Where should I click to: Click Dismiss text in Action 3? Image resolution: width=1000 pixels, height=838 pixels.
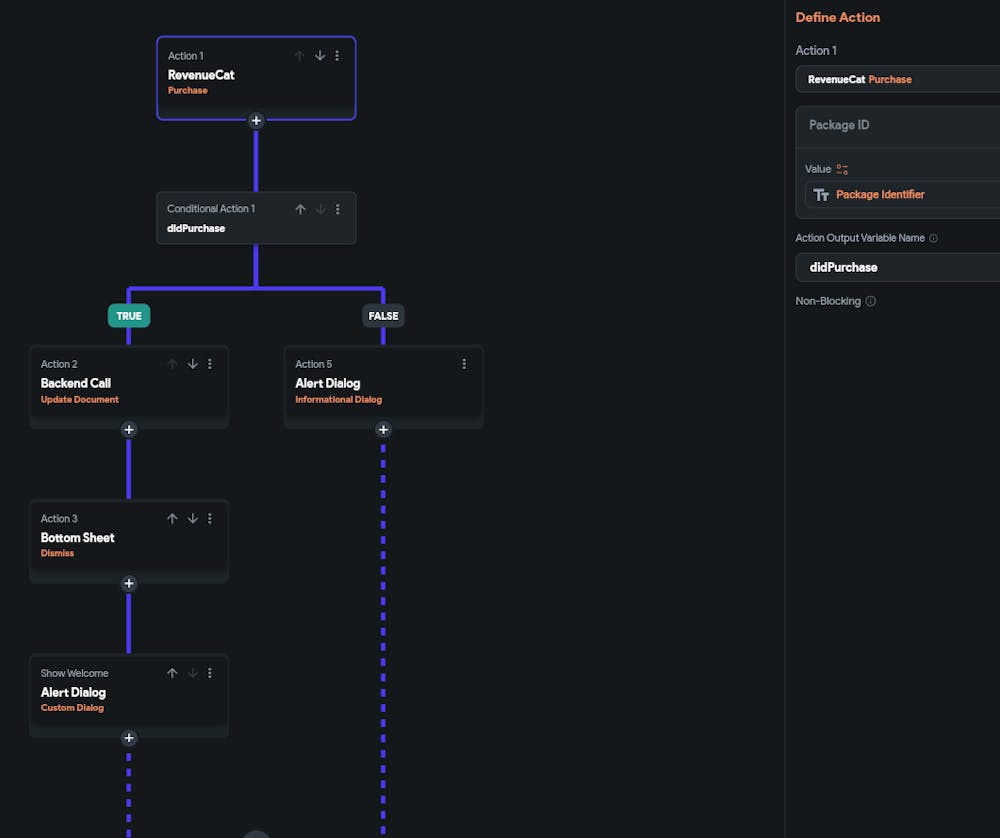pos(57,554)
